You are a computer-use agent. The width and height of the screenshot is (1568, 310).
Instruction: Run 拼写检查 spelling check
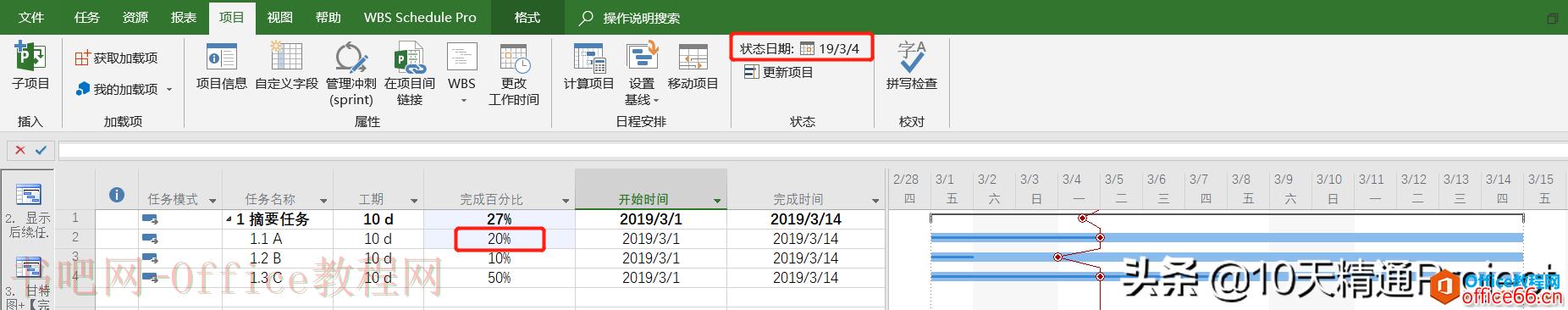coord(912,67)
